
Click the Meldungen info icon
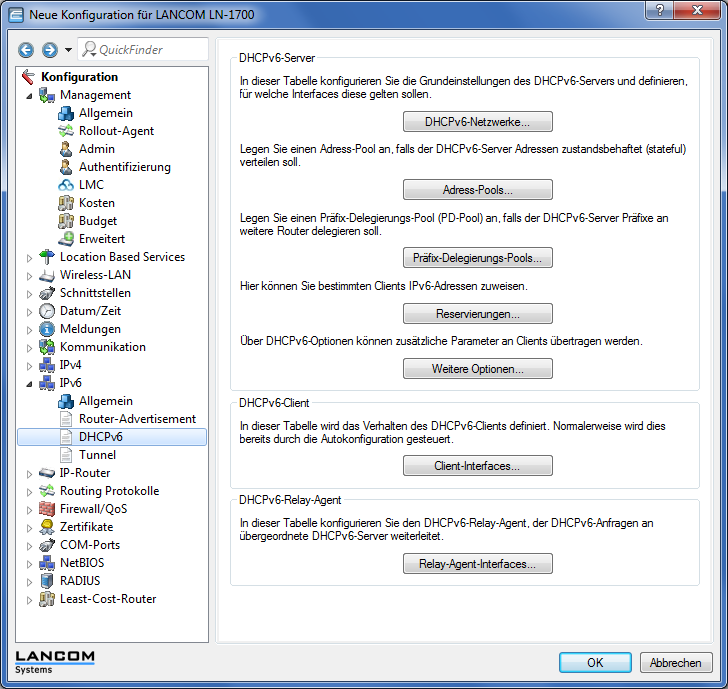click(x=47, y=329)
